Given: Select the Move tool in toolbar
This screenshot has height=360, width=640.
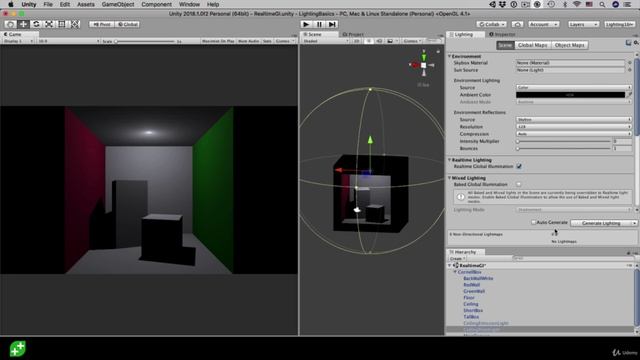Looking at the screenshot, I should pos(23,24).
